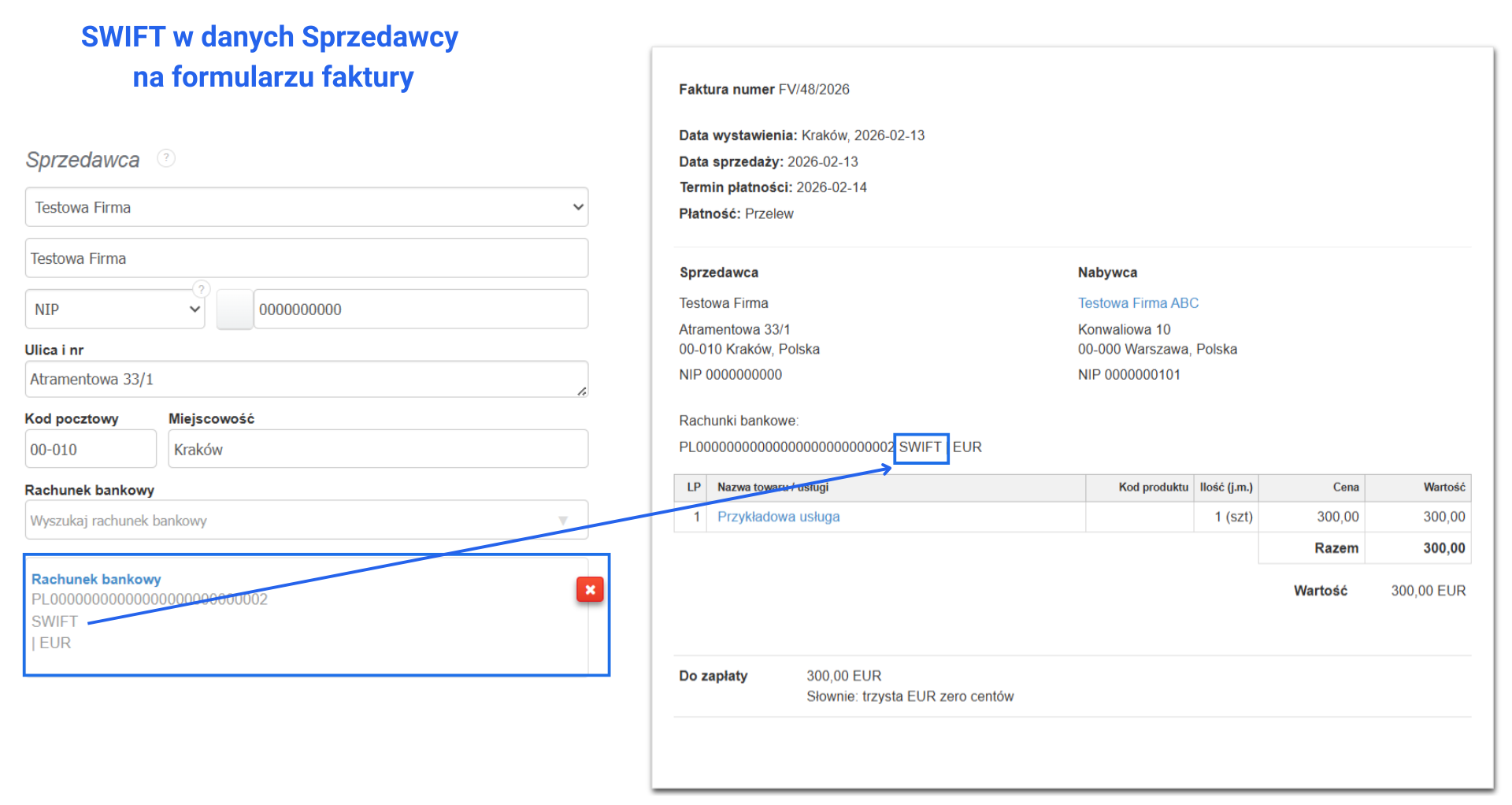1512x805 pixels.
Task: Click the seller name field Testowa Firma
Action: [307, 258]
